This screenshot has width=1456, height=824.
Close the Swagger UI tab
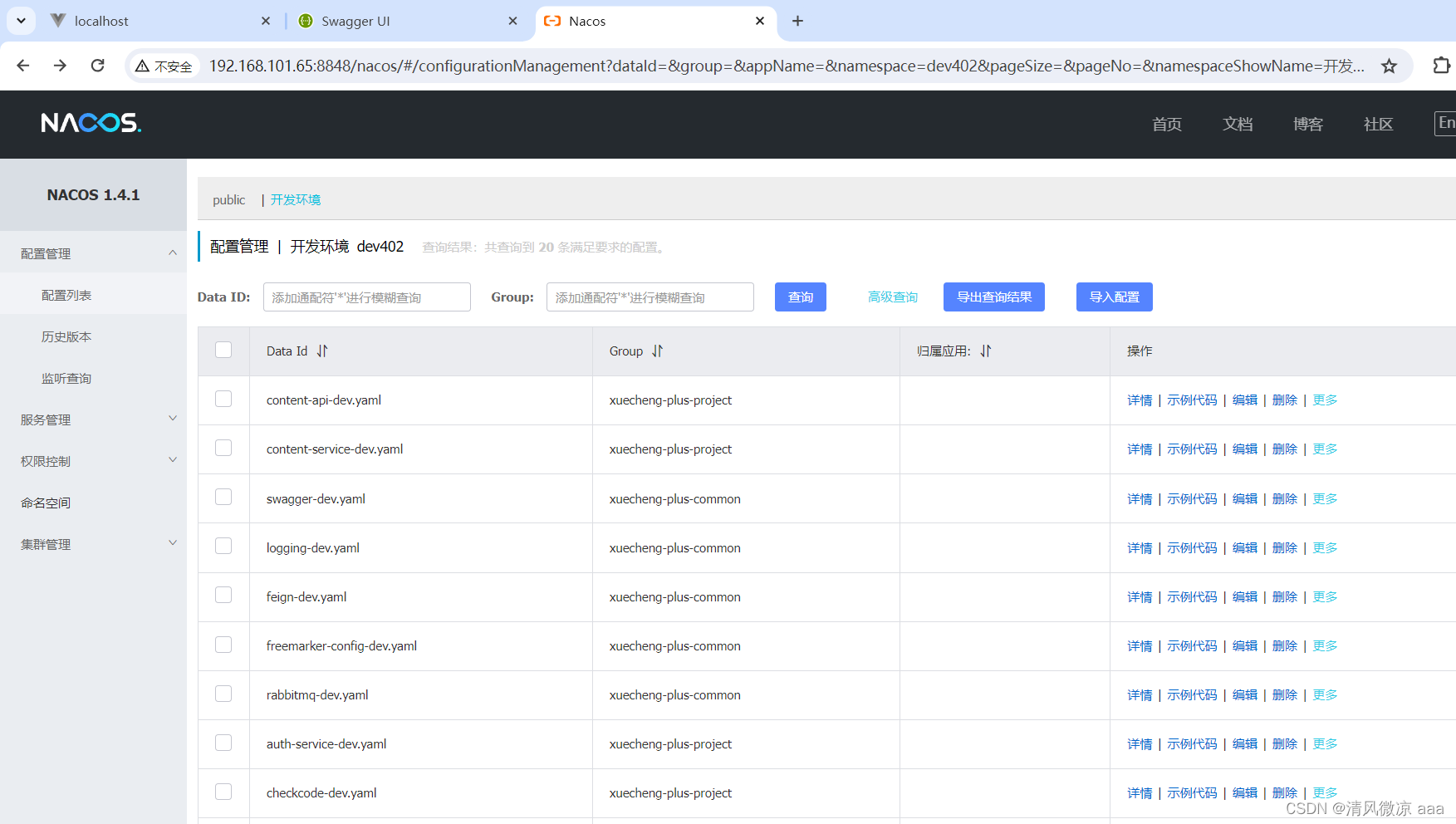[512, 21]
